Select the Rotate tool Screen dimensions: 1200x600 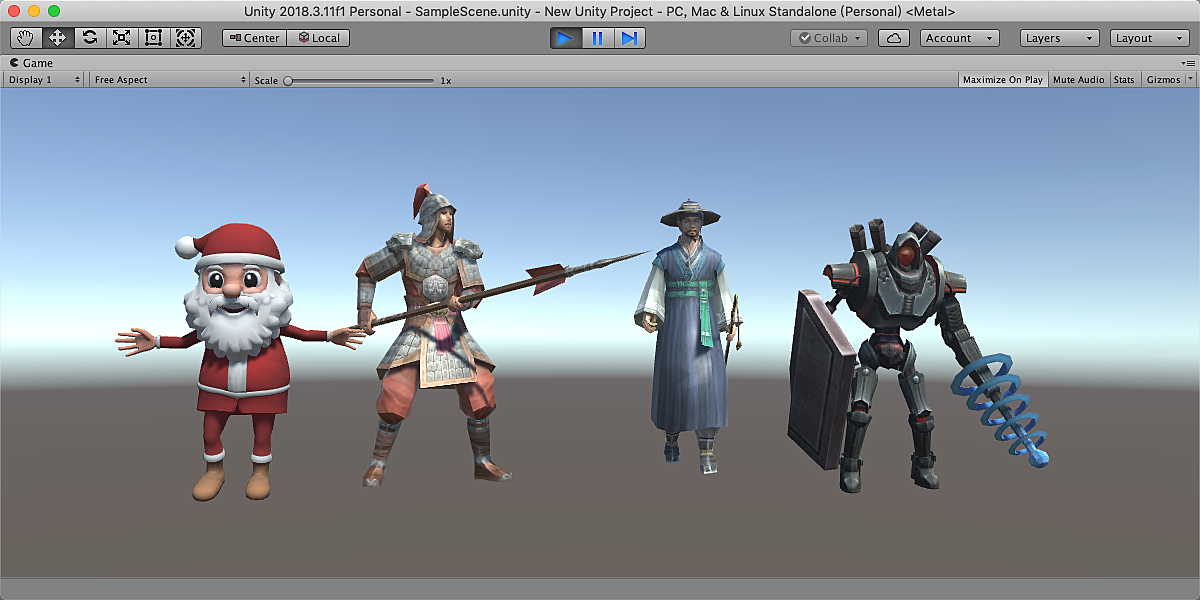click(90, 38)
